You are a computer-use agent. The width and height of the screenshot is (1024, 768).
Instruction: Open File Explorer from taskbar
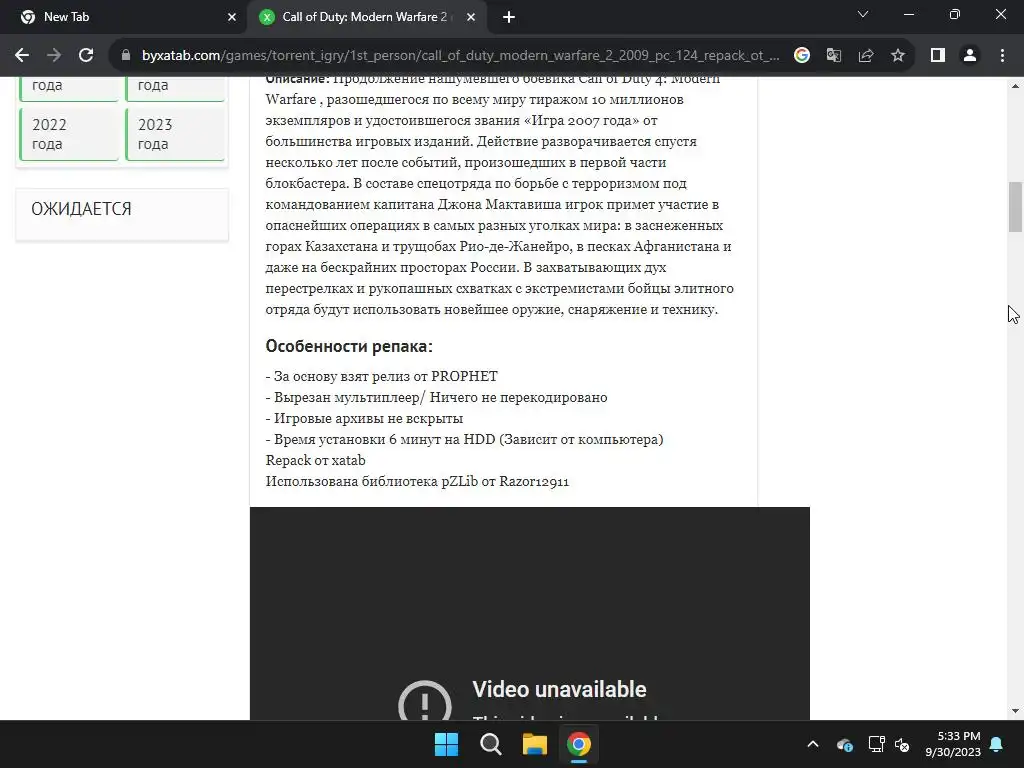(x=534, y=744)
